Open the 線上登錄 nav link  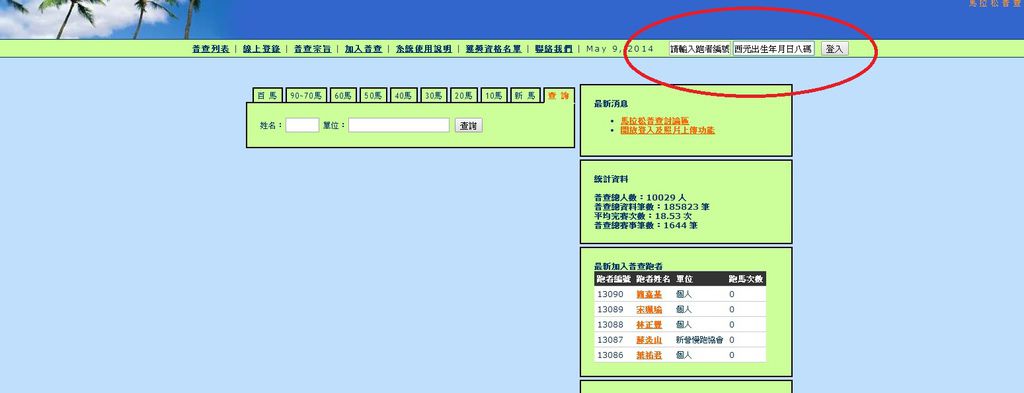261,49
